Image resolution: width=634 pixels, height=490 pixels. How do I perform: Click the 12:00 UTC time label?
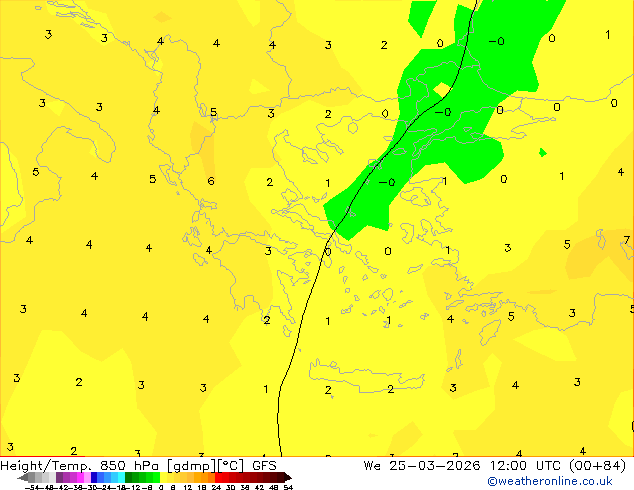(x=525, y=466)
